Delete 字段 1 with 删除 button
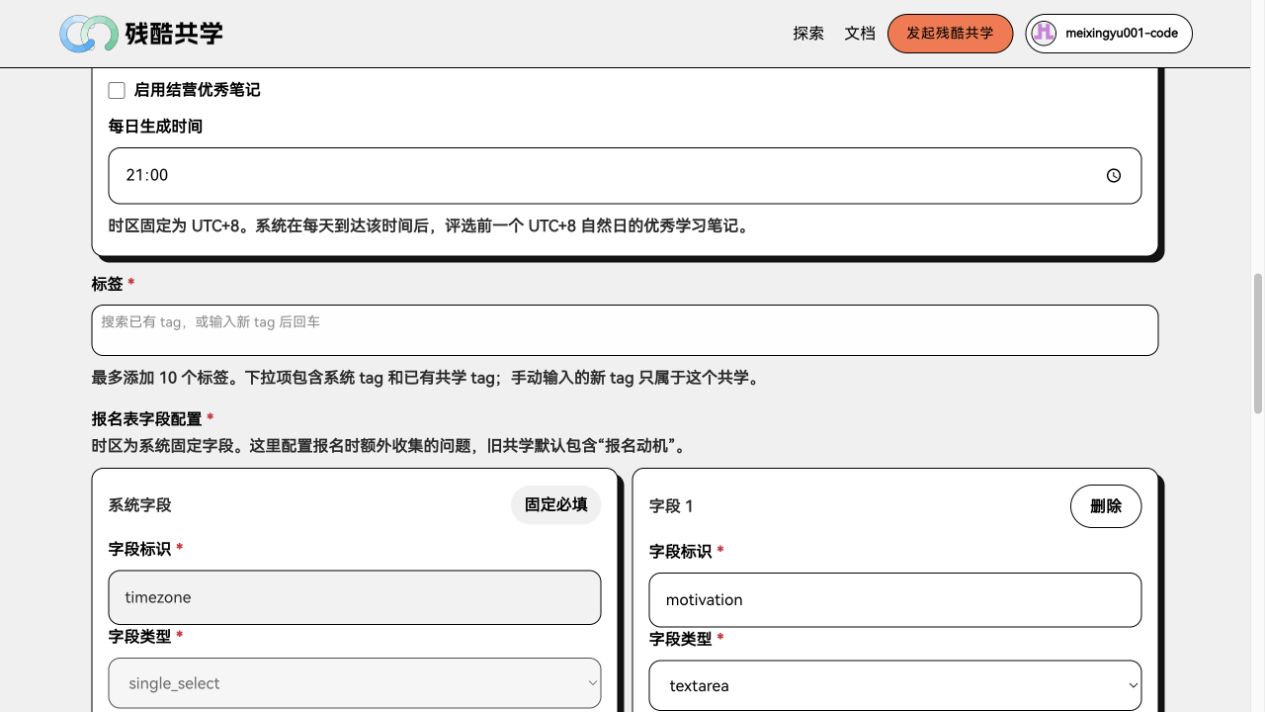 (1106, 506)
